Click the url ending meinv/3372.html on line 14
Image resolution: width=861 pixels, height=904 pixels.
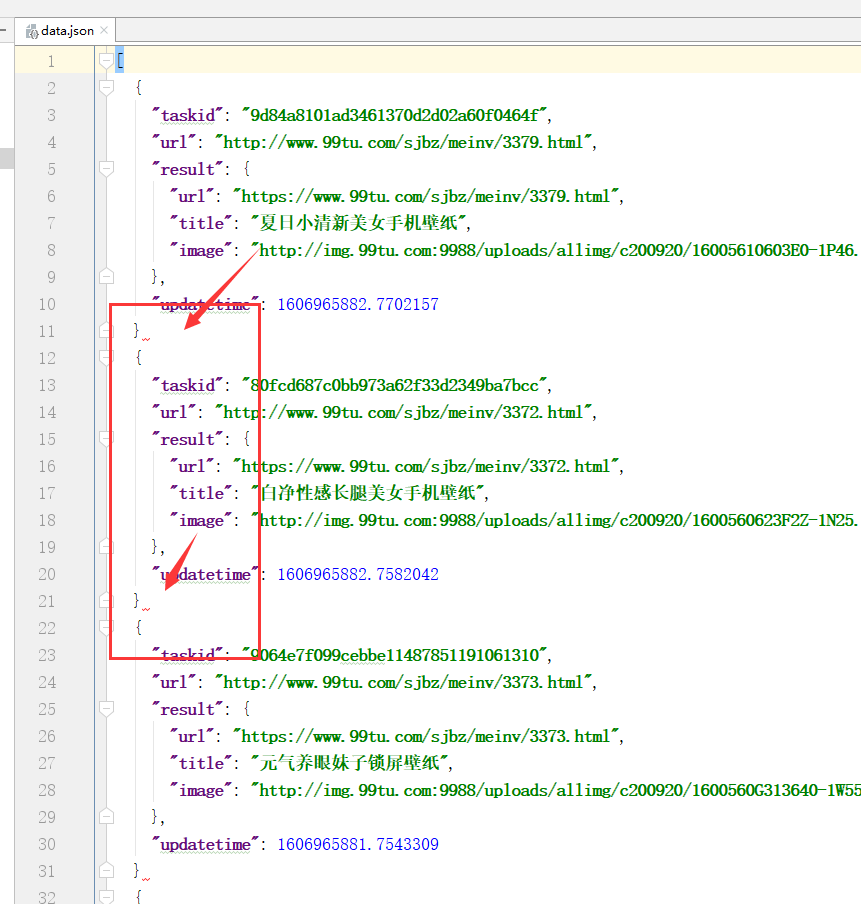(404, 412)
